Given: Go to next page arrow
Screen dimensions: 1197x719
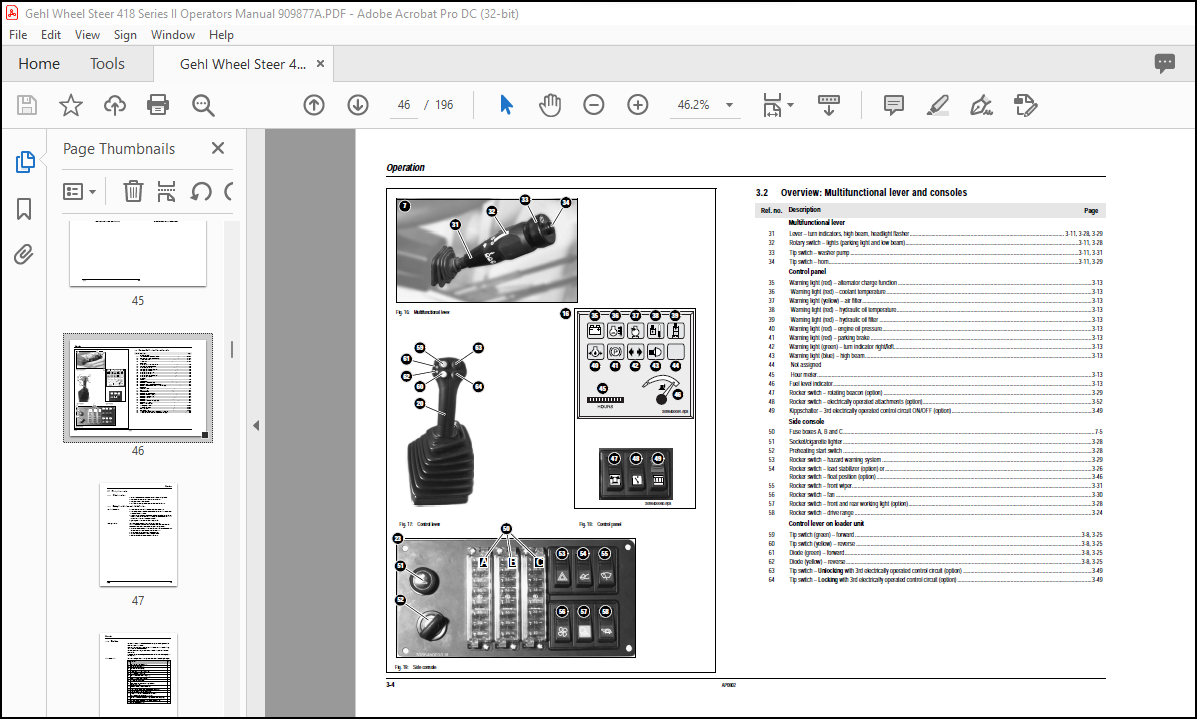Looking at the screenshot, I should point(358,105).
